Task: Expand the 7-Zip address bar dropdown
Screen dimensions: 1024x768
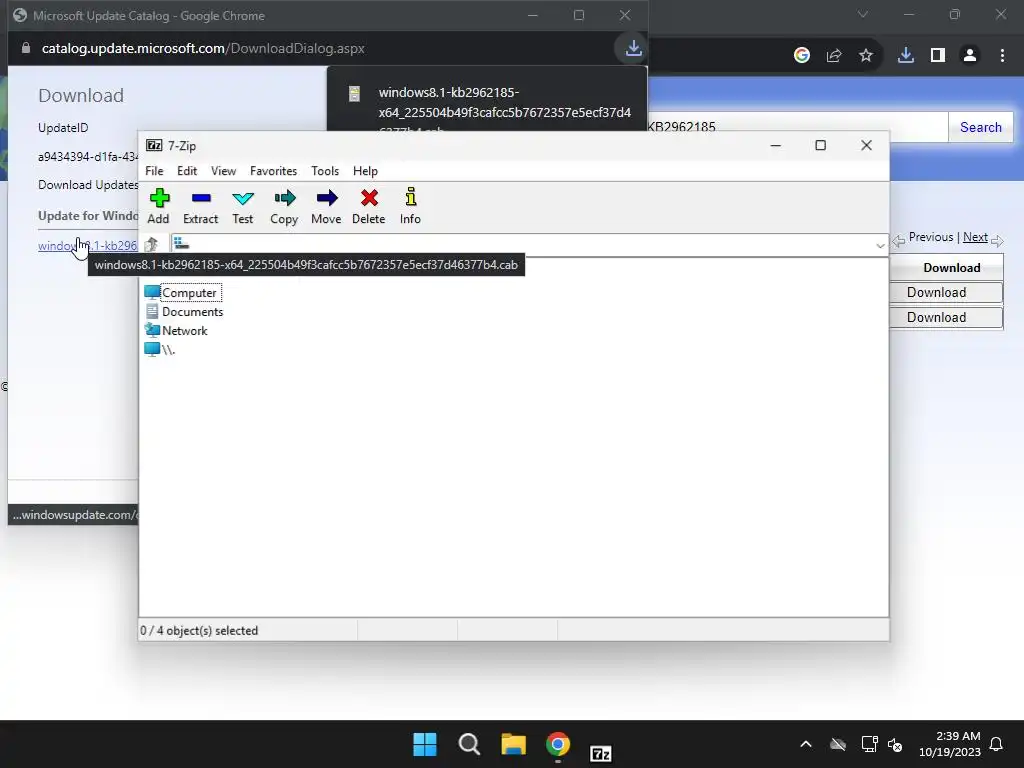Action: pyautogui.click(x=880, y=245)
